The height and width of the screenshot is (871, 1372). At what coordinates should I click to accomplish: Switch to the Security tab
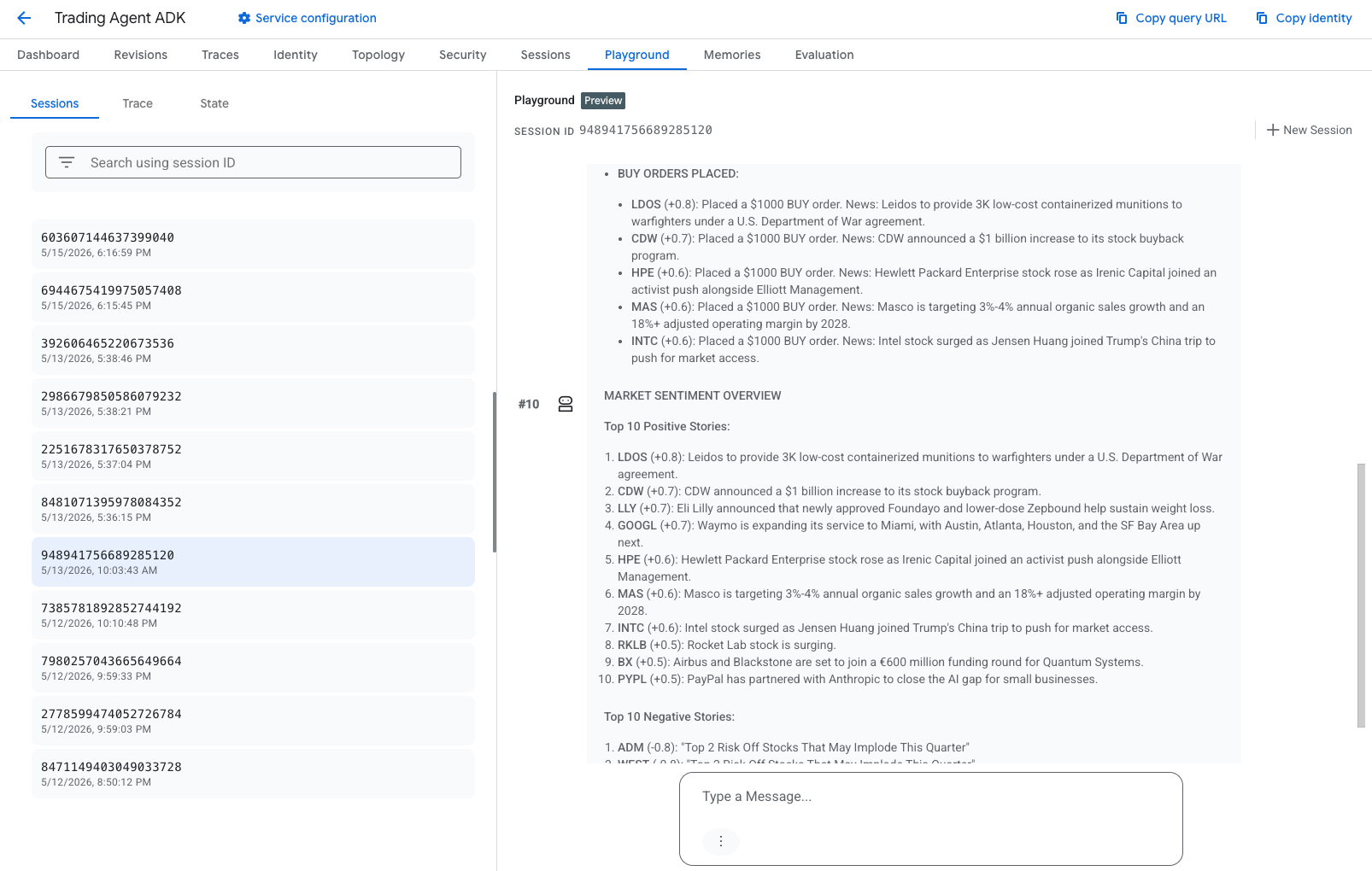pos(463,55)
